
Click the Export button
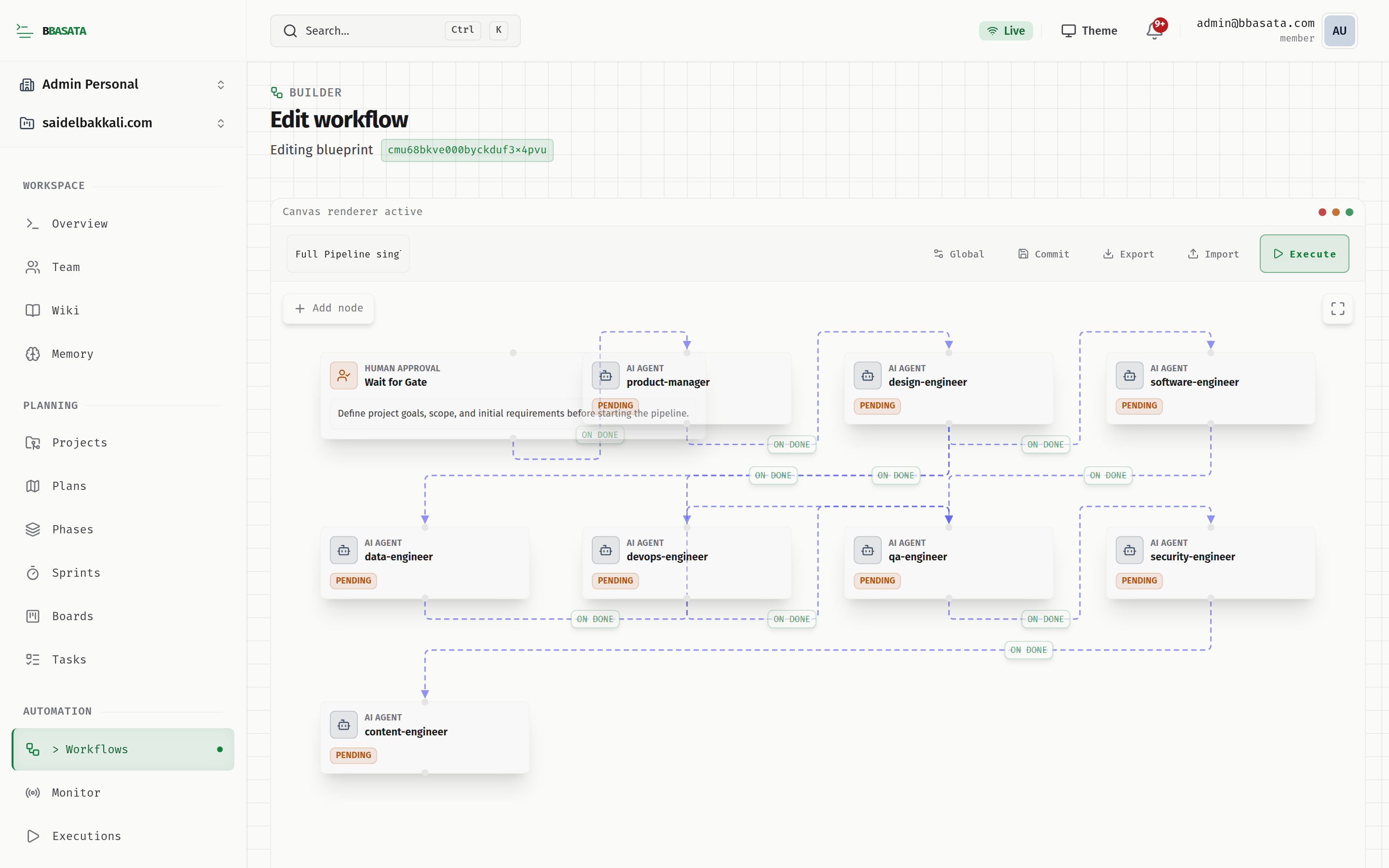1129,254
